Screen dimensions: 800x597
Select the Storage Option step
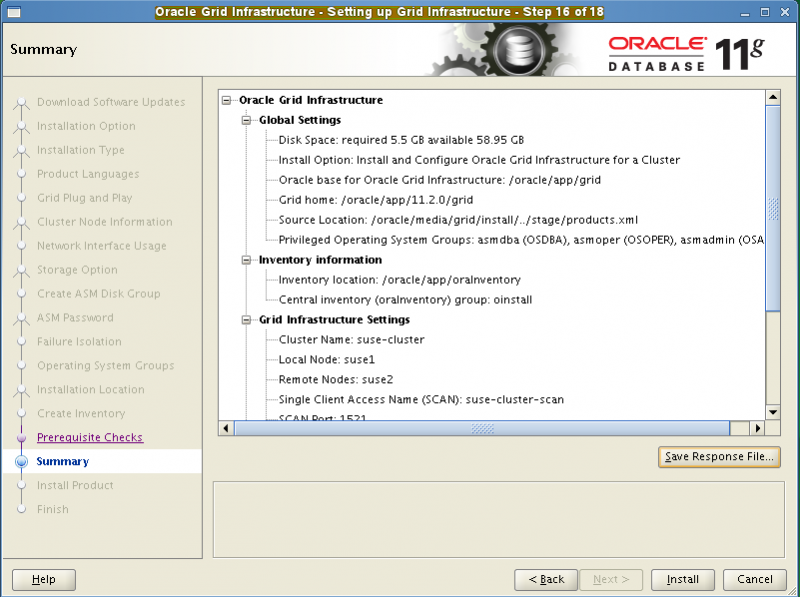click(77, 270)
